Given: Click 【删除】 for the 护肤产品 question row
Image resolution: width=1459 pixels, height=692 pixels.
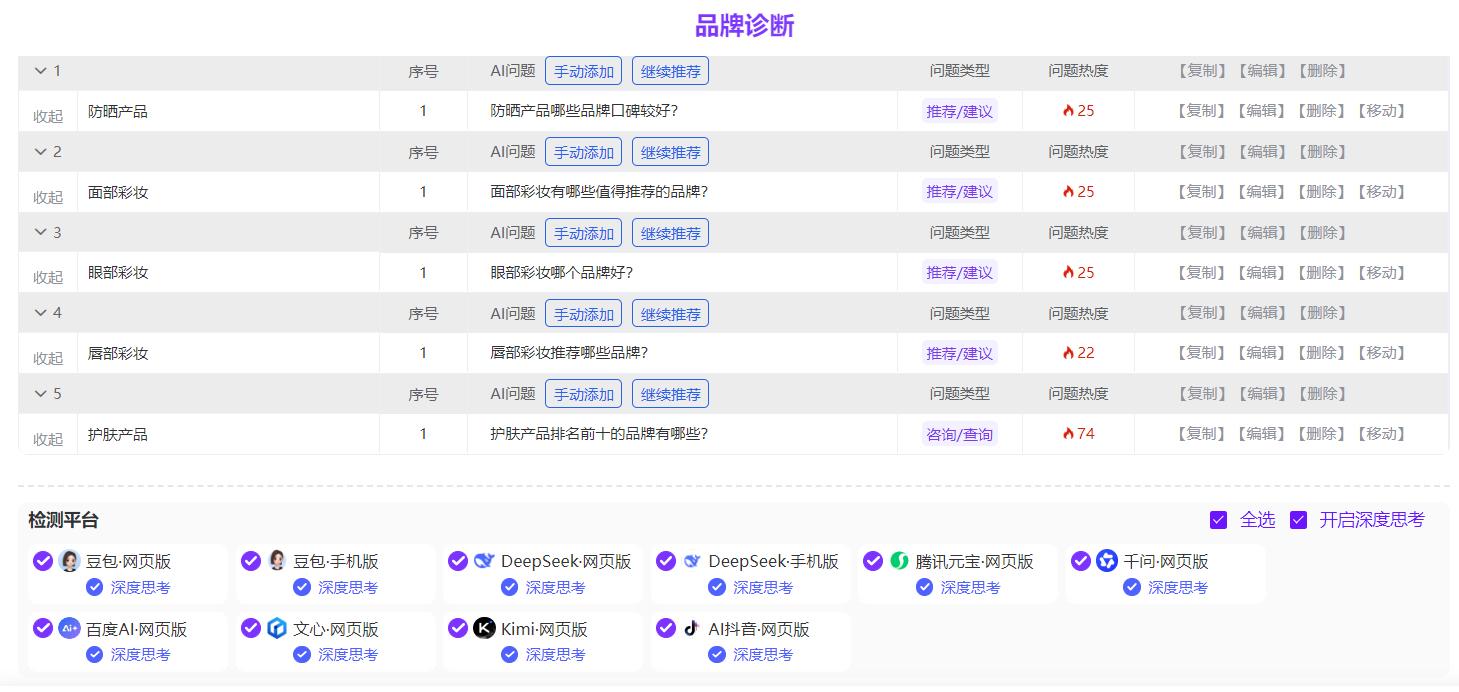Looking at the screenshot, I should [x=1321, y=434].
